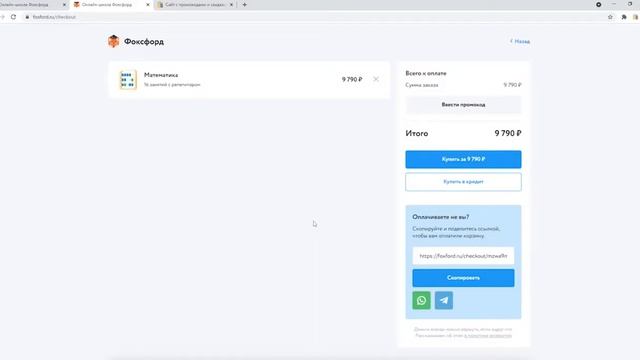
Task: Click the Оплачиваете не вы? heading
Action: pos(441,217)
